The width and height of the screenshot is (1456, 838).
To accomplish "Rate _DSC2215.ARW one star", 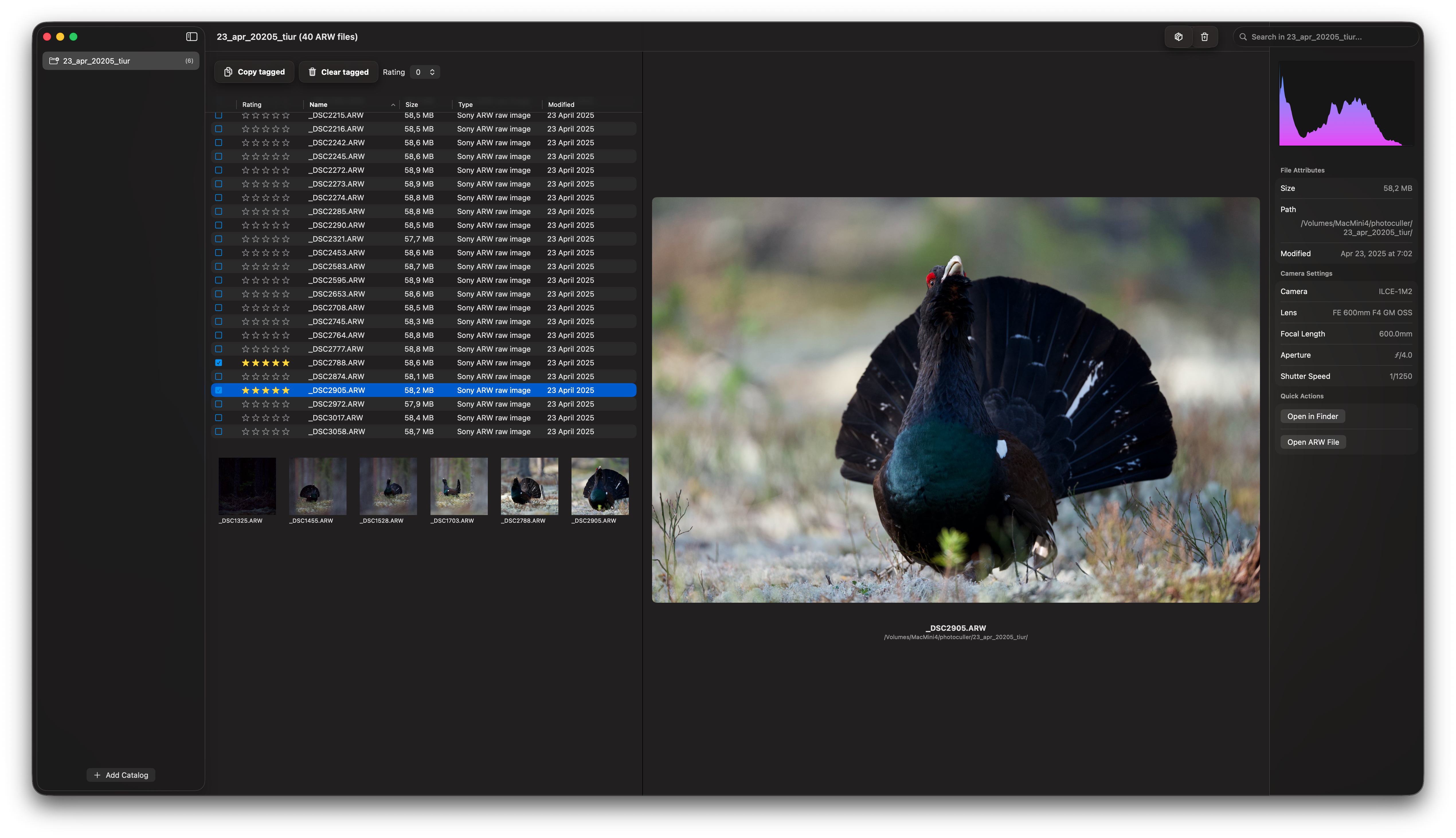I will (245, 115).
